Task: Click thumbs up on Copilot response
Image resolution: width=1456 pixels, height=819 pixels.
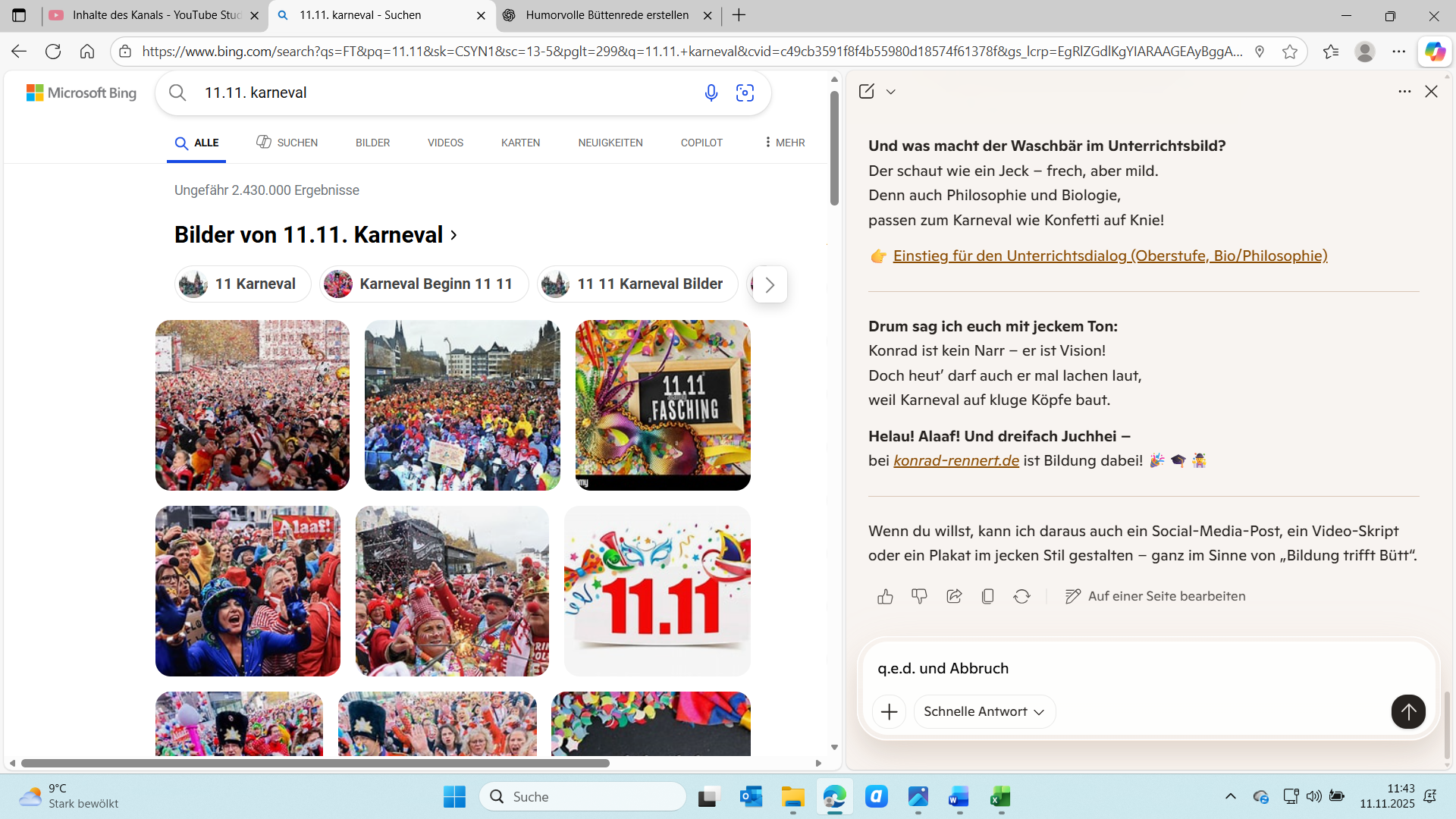Action: tap(885, 597)
